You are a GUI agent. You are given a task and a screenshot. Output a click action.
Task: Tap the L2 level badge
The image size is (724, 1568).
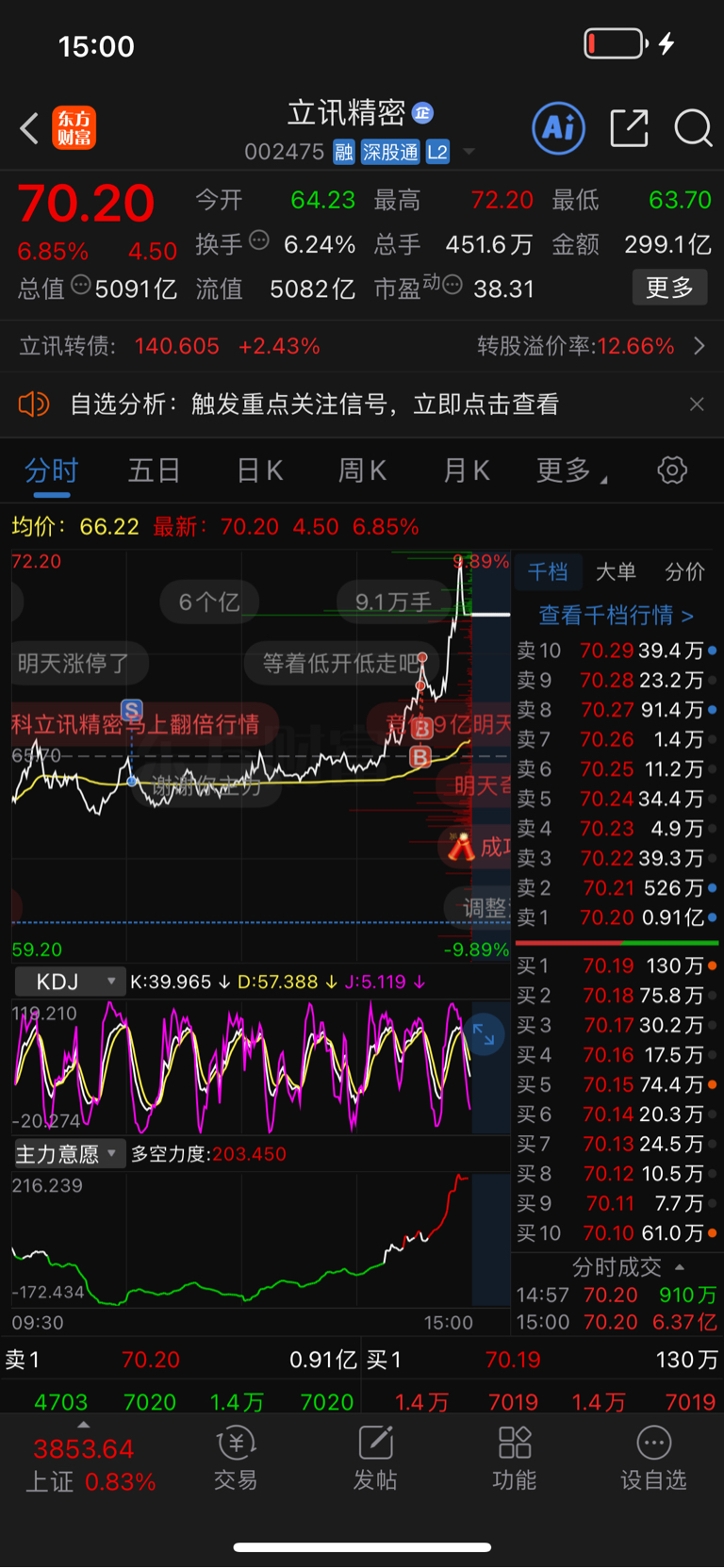437,153
